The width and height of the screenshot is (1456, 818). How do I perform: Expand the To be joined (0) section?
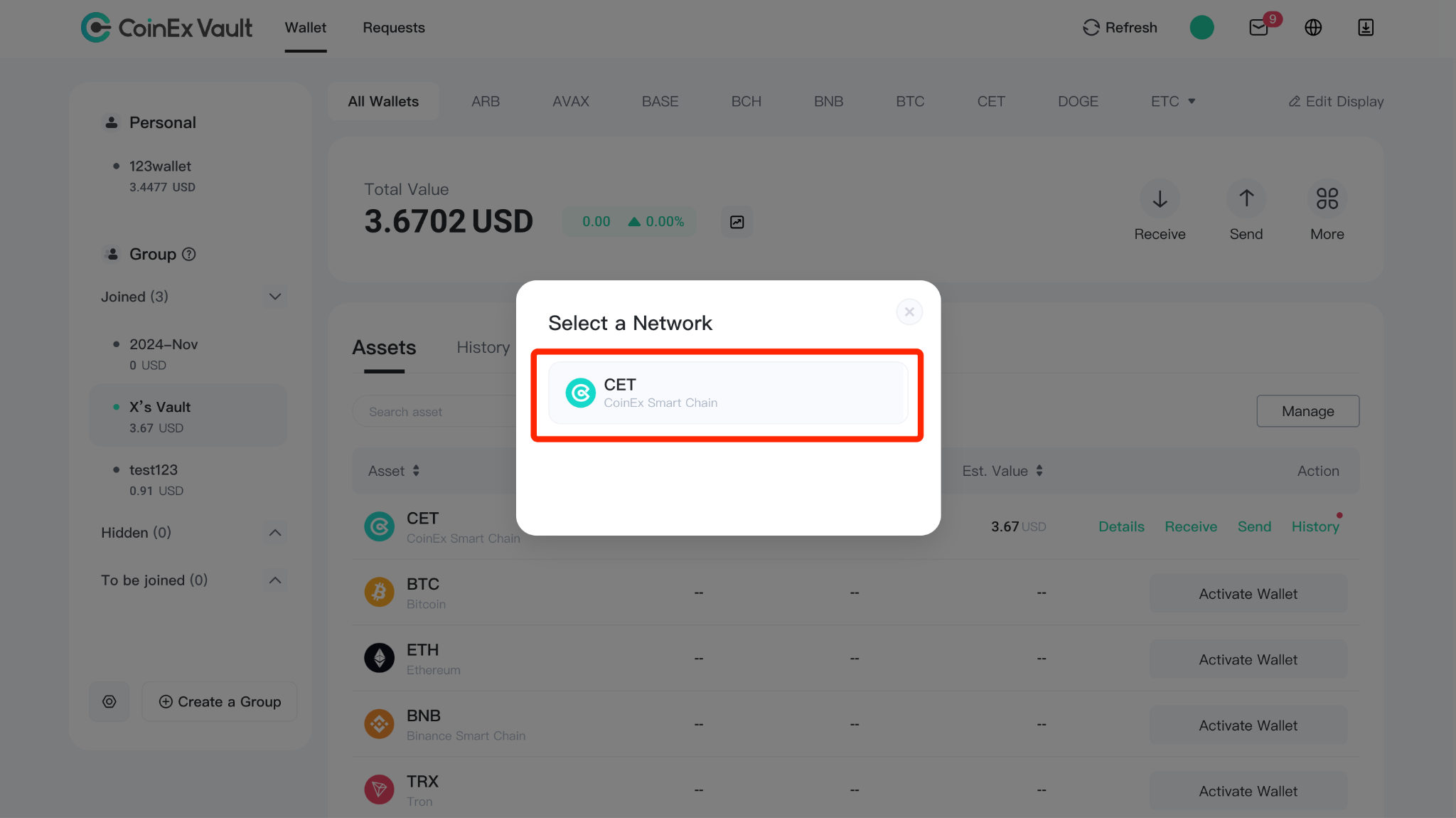pos(275,580)
